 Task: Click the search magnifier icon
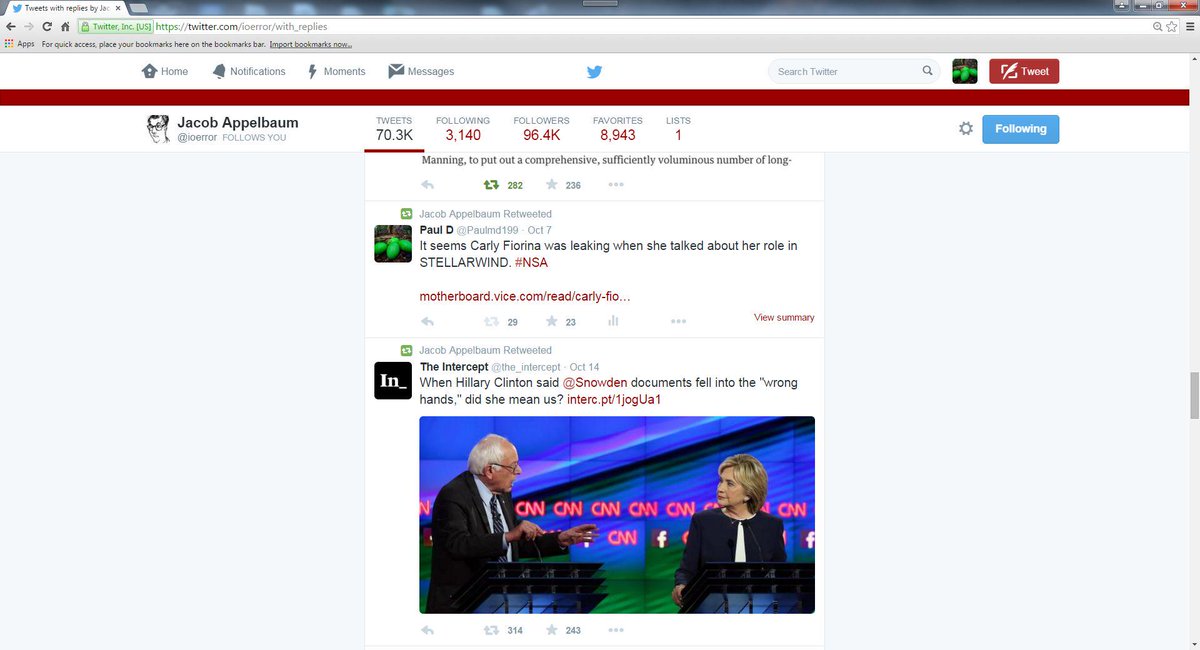[927, 71]
